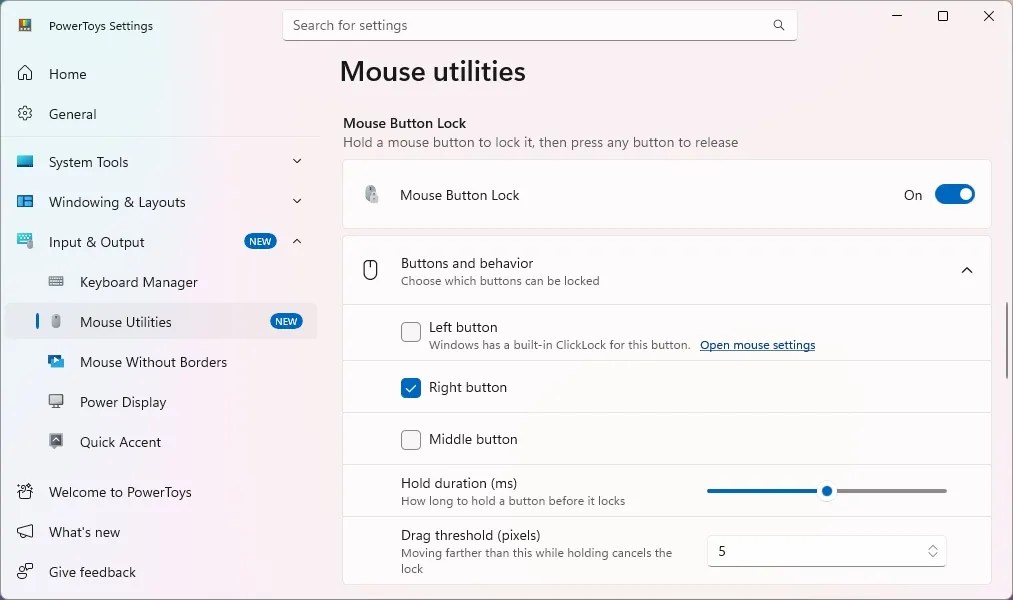Screen dimensions: 1013x600
Task: Click the Windowing & Layouts icon
Action: (25, 202)
